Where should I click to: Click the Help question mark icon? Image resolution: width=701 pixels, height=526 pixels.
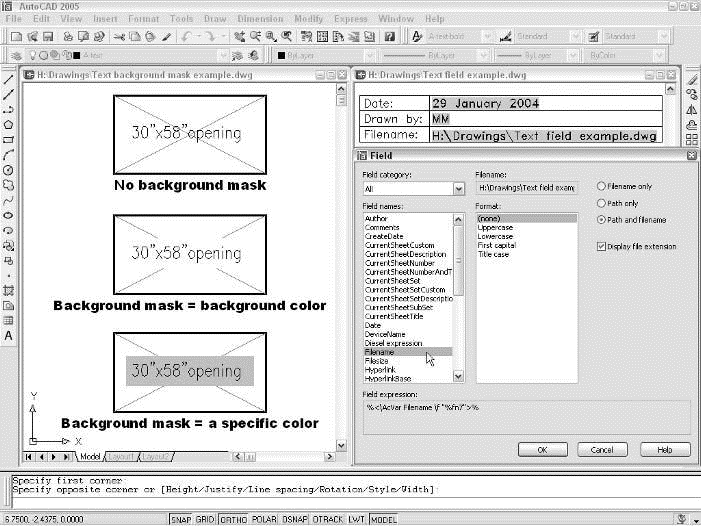point(390,37)
